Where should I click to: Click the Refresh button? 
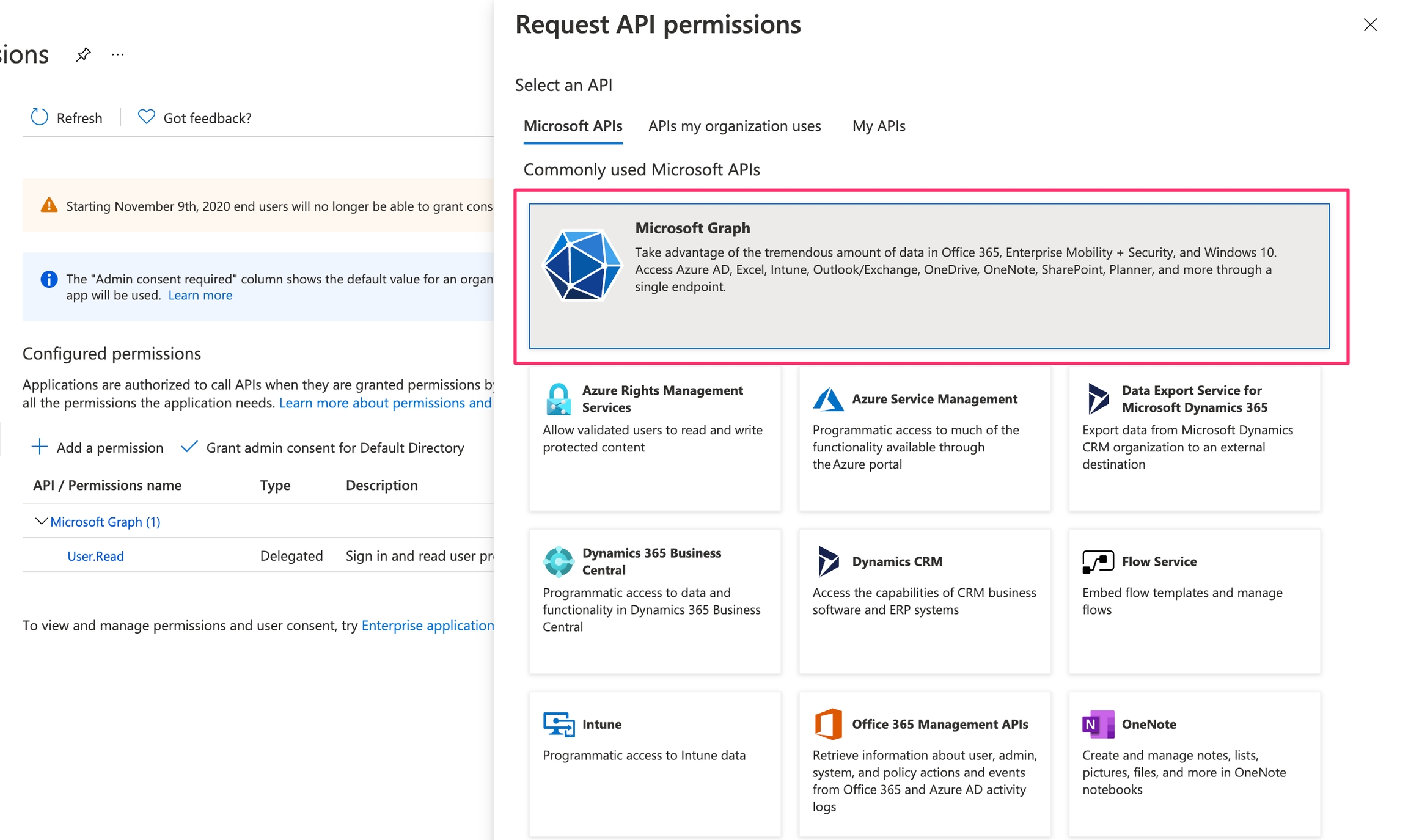click(x=66, y=117)
